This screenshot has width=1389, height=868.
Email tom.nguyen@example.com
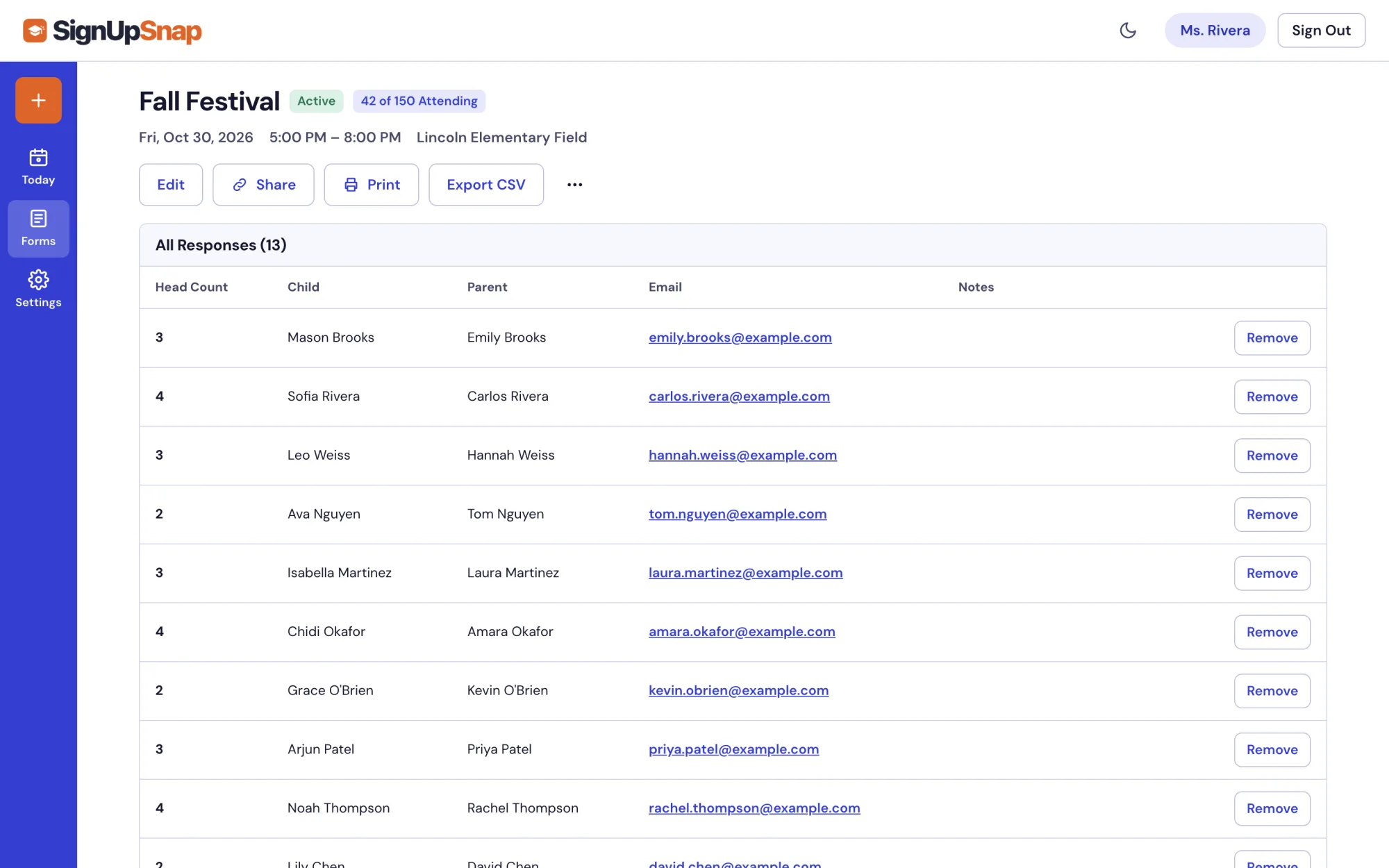coord(738,514)
